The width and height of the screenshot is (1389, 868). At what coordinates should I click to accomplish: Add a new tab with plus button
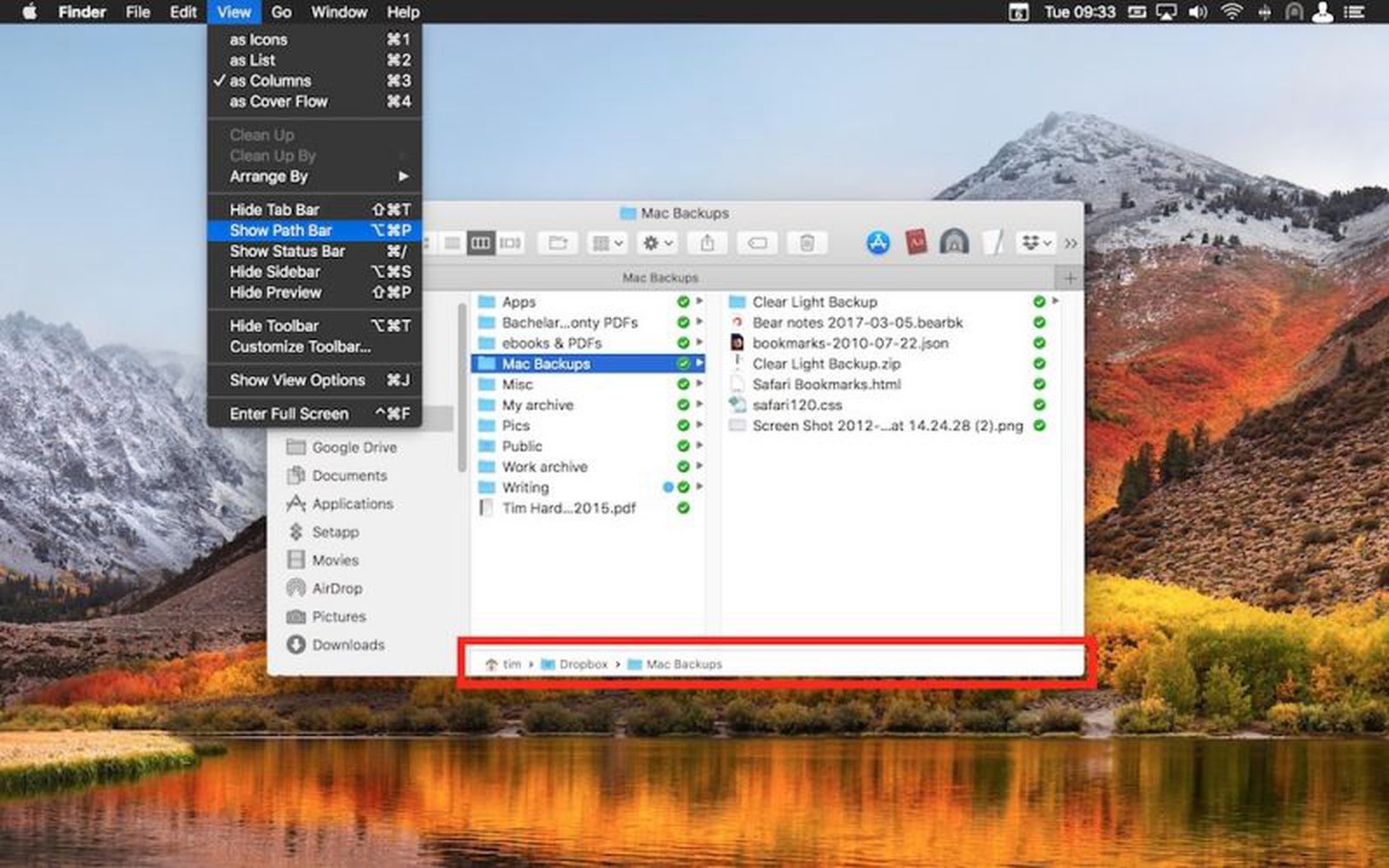(x=1070, y=278)
